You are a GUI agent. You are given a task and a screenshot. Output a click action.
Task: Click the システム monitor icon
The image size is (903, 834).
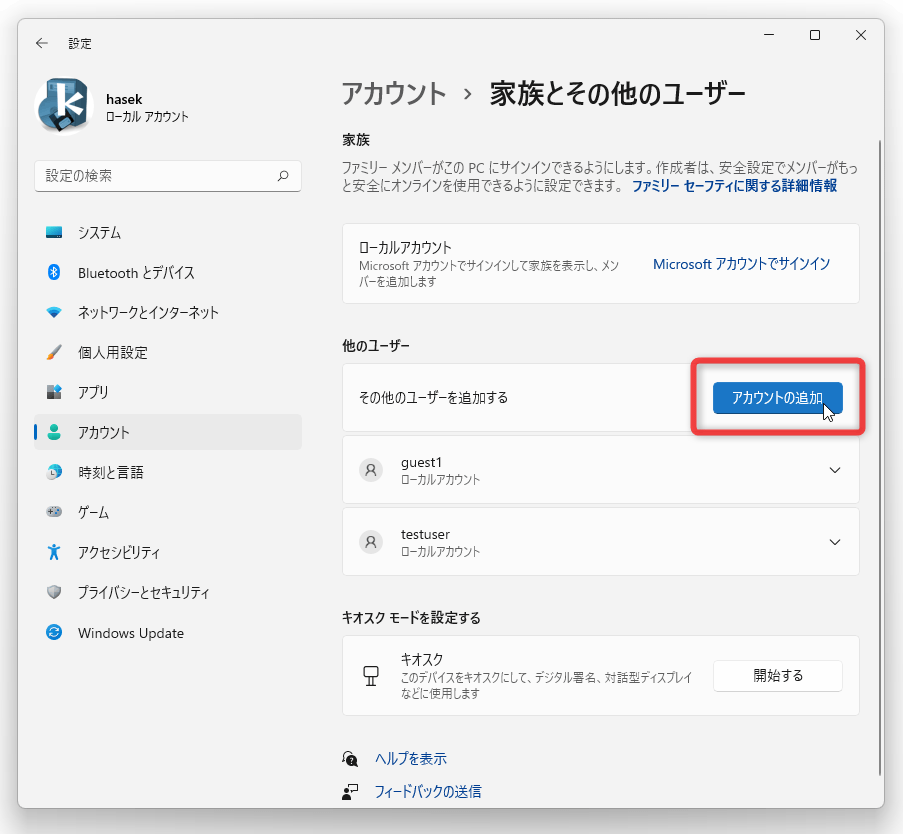pos(54,233)
